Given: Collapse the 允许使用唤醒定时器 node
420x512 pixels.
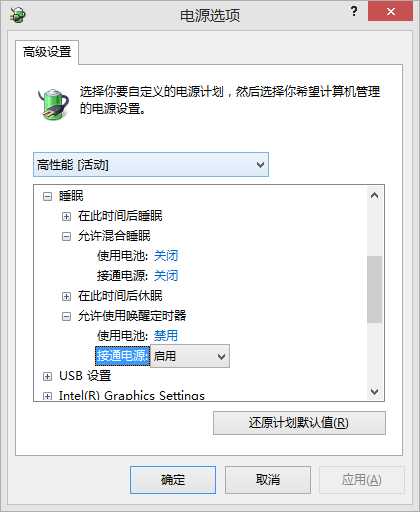Looking at the screenshot, I should click(x=66, y=316).
